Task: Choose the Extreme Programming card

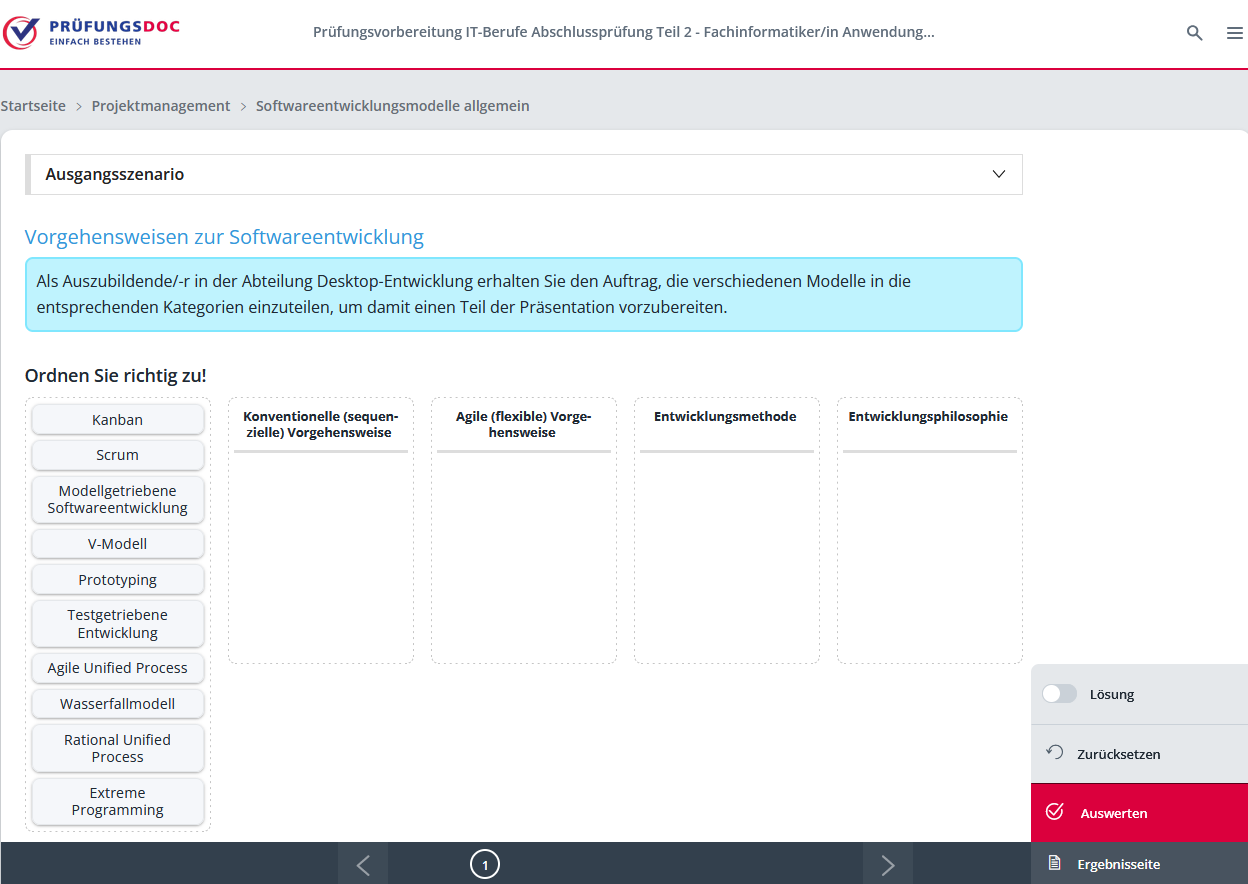Action: click(x=118, y=802)
